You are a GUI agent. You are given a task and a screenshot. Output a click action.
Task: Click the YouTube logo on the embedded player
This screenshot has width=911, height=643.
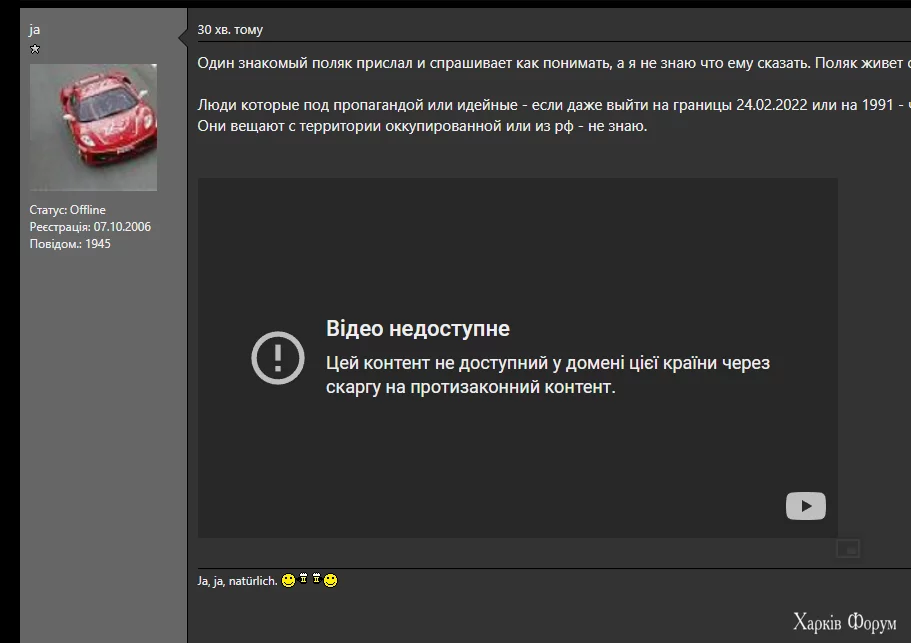804,506
